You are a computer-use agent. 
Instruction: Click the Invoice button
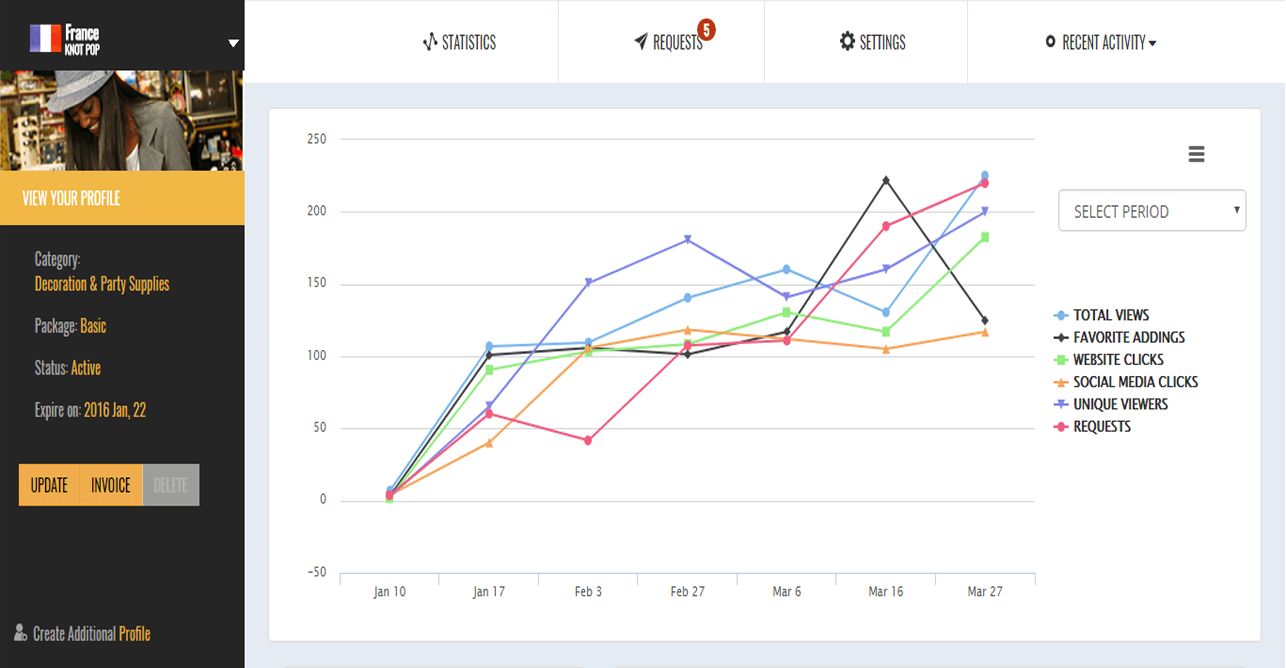click(111, 485)
